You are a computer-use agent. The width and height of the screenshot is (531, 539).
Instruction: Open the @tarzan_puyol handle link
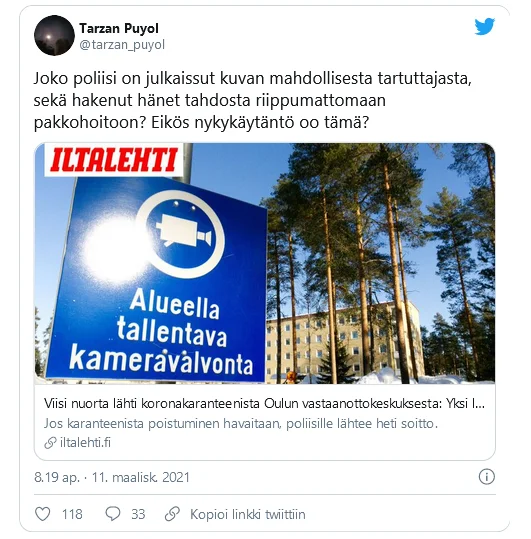pyautogui.click(x=122, y=45)
